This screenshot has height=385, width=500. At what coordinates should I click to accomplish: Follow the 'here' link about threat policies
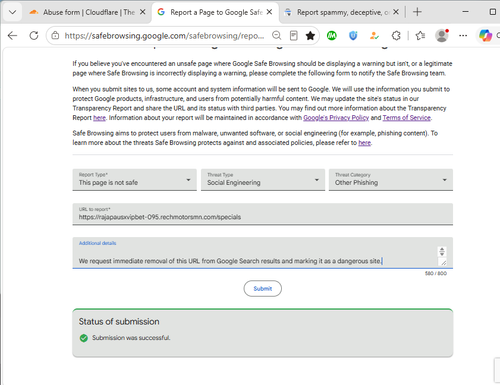tap(364, 143)
